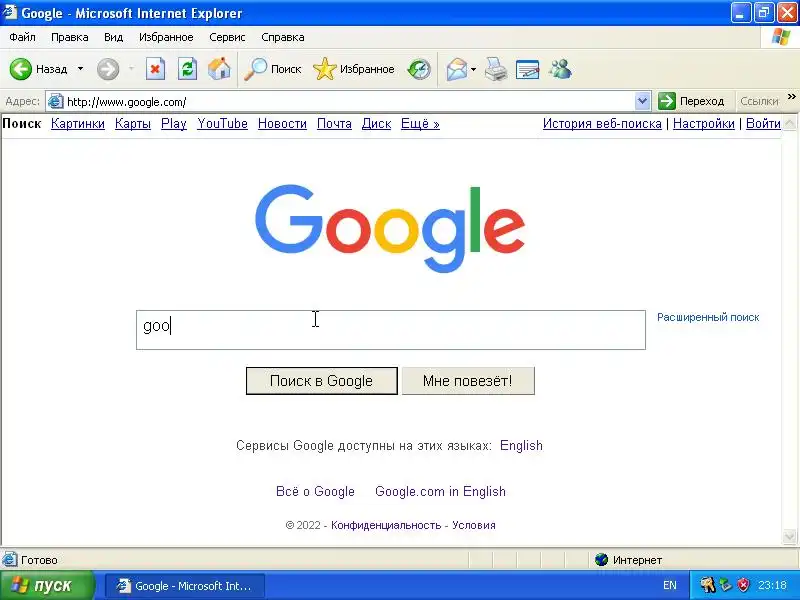The height and width of the screenshot is (600, 800).
Task: Click the 23:18 clock in tray
Action: (x=772, y=585)
